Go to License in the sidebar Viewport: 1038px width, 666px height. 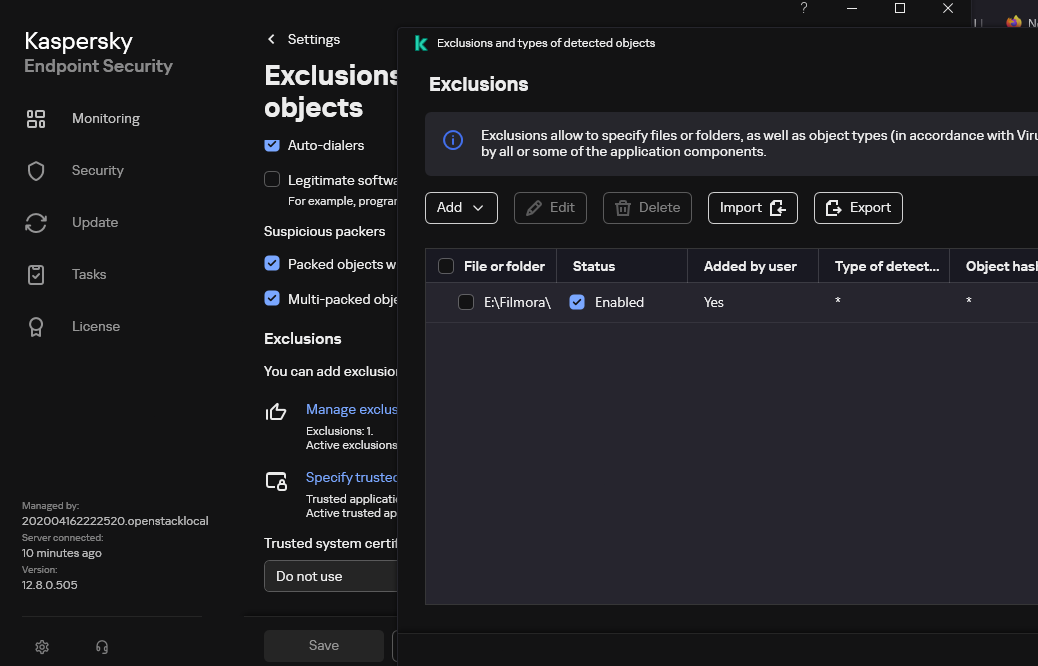coord(96,326)
